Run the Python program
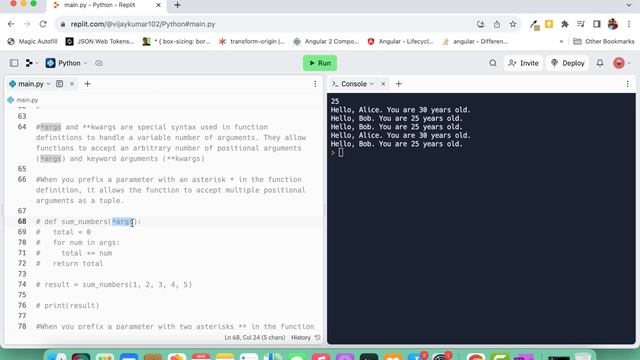Viewport: 640px width, 360px height. pos(320,63)
